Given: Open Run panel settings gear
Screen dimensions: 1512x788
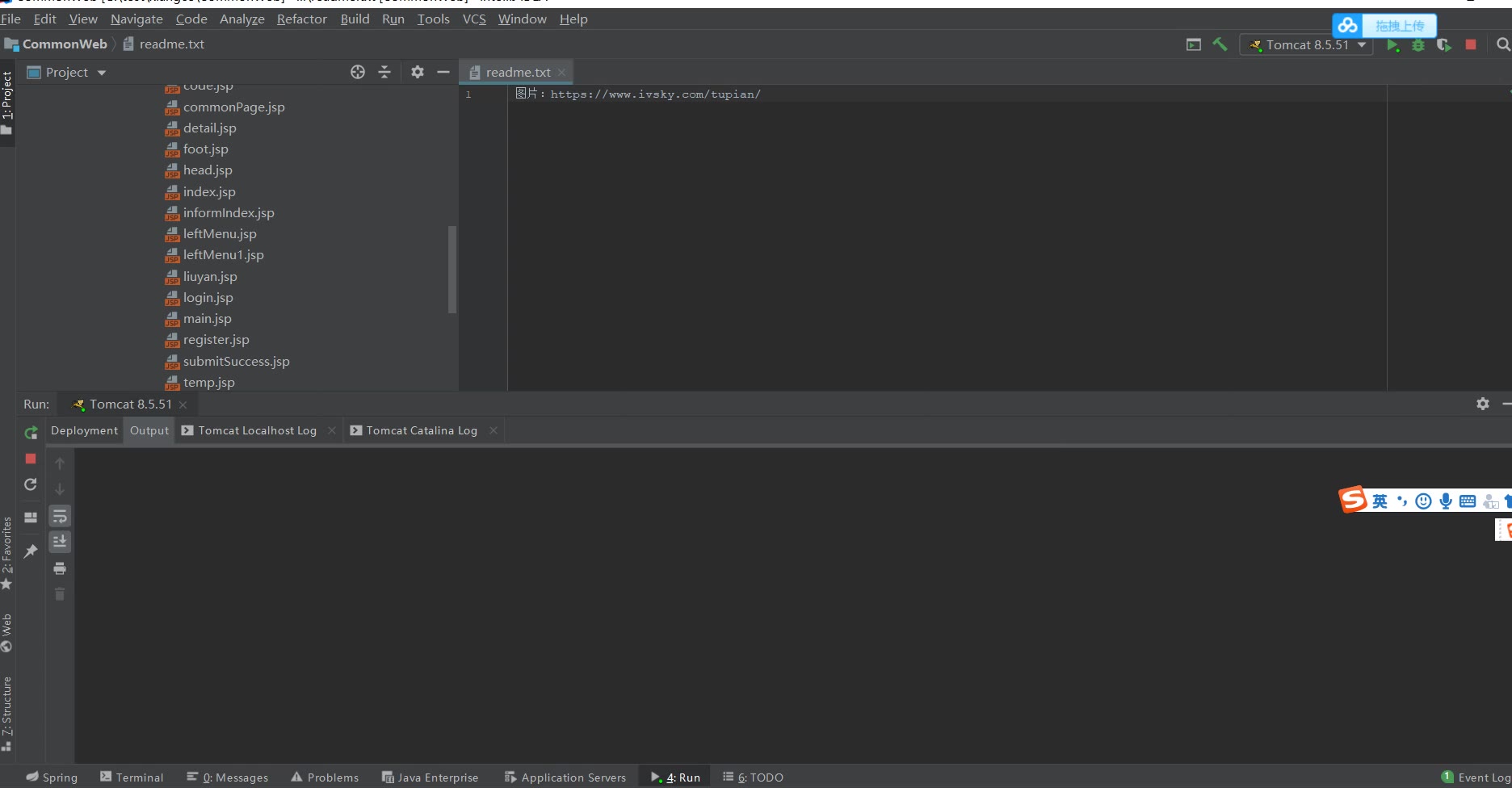Looking at the screenshot, I should pyautogui.click(x=1483, y=404).
